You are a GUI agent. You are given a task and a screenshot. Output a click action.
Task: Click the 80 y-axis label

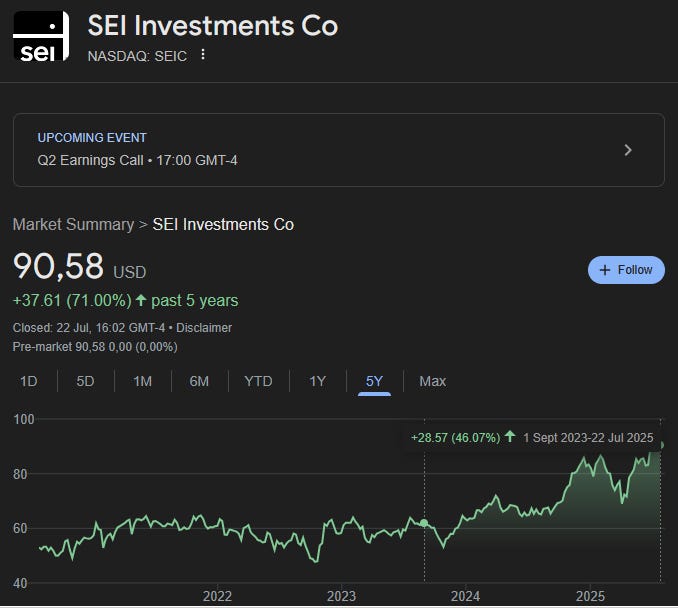20,474
